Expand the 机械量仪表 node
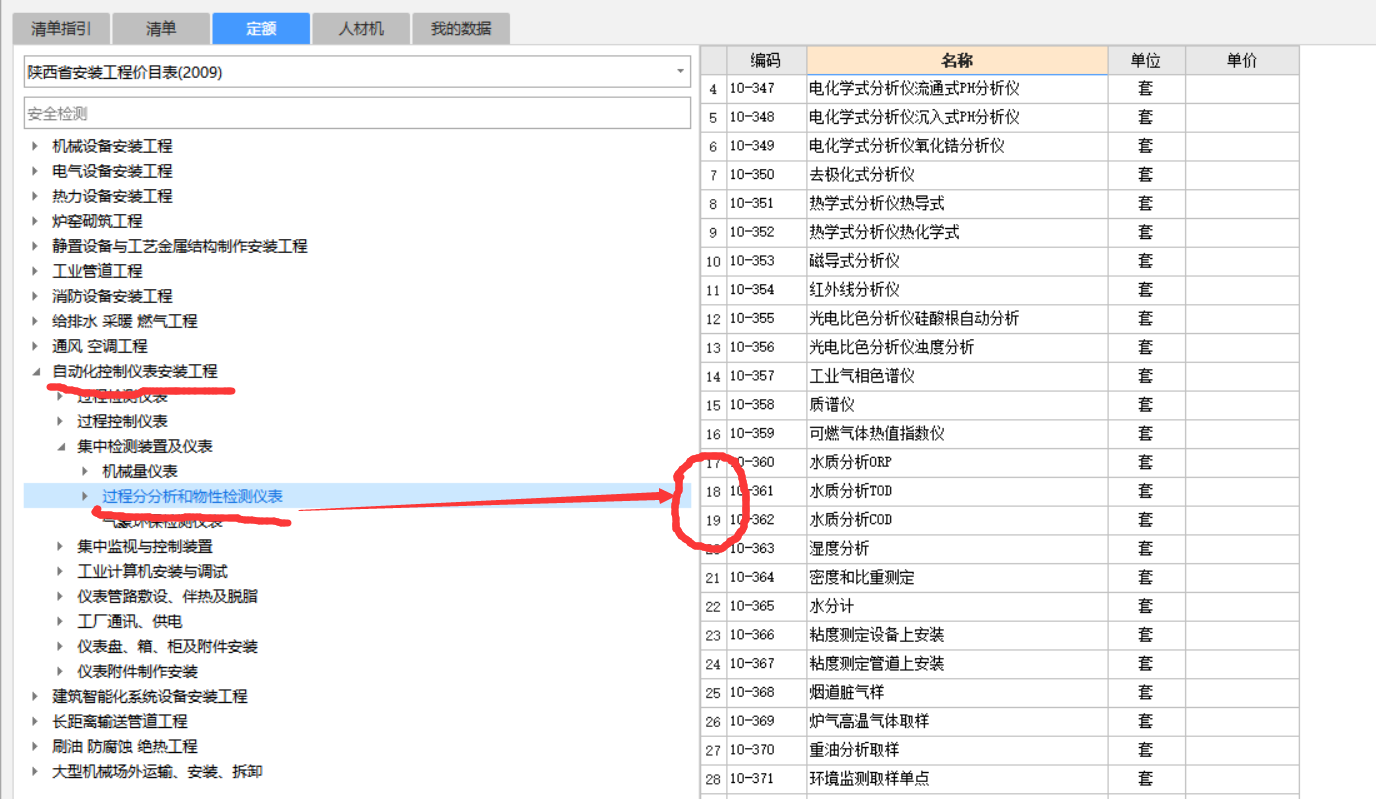The image size is (1376, 799). pos(85,471)
